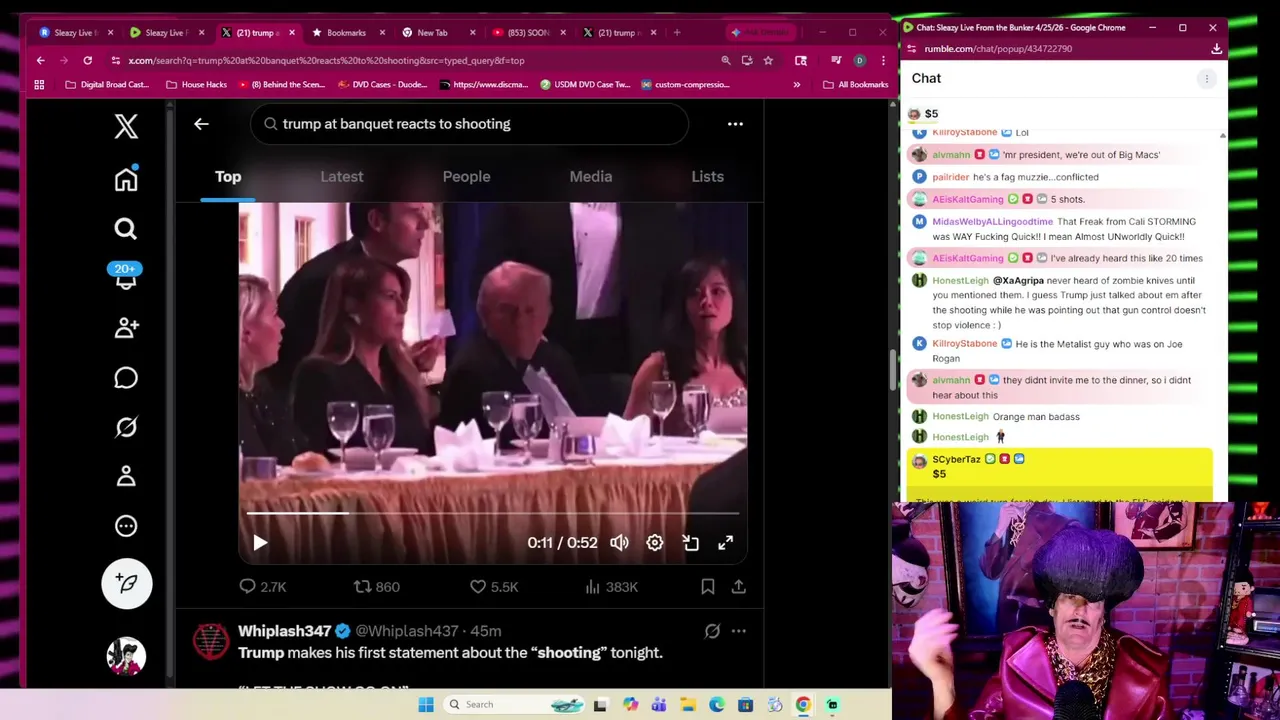Open more options on Whiplash347 post
1280x720 pixels.
point(739,631)
